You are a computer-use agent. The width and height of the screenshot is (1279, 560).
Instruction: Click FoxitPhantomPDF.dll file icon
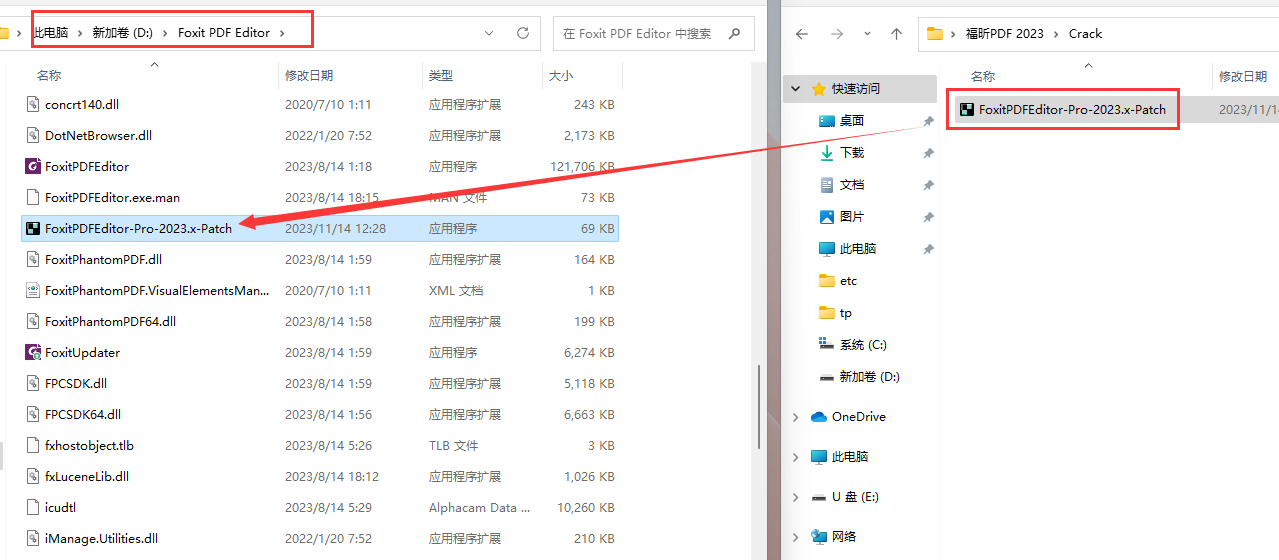pos(32,259)
